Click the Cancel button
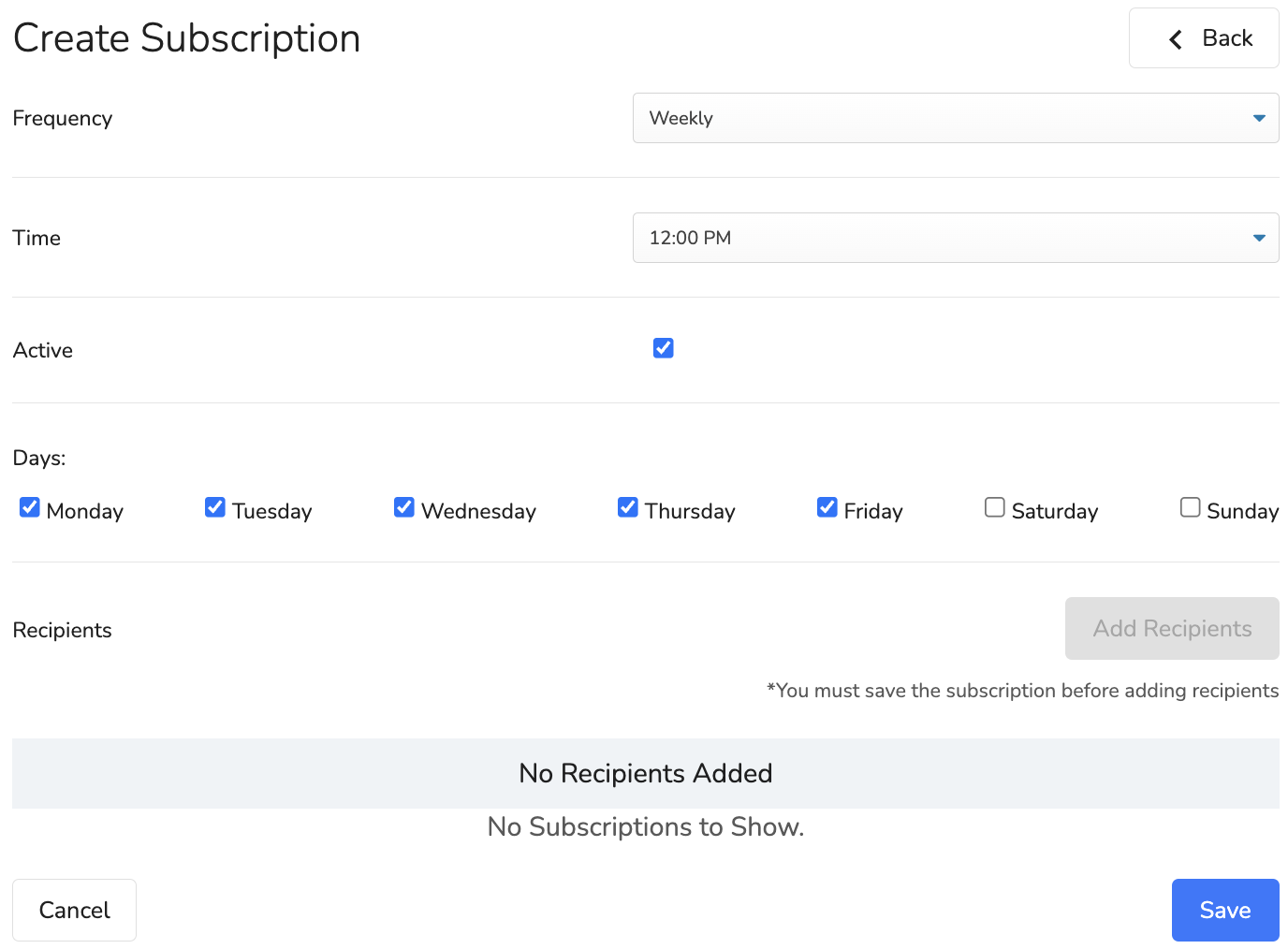Screen dimensions: 1288x949 pyautogui.click(x=74, y=910)
